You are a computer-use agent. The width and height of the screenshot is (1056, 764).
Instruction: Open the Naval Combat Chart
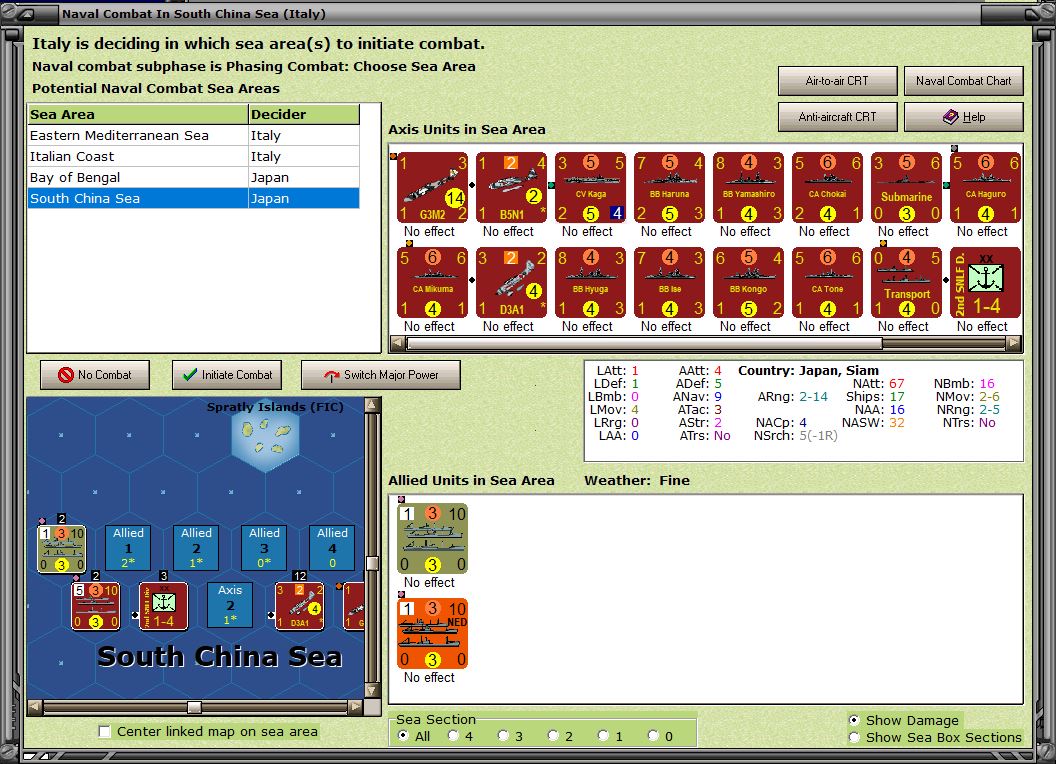click(x=963, y=81)
